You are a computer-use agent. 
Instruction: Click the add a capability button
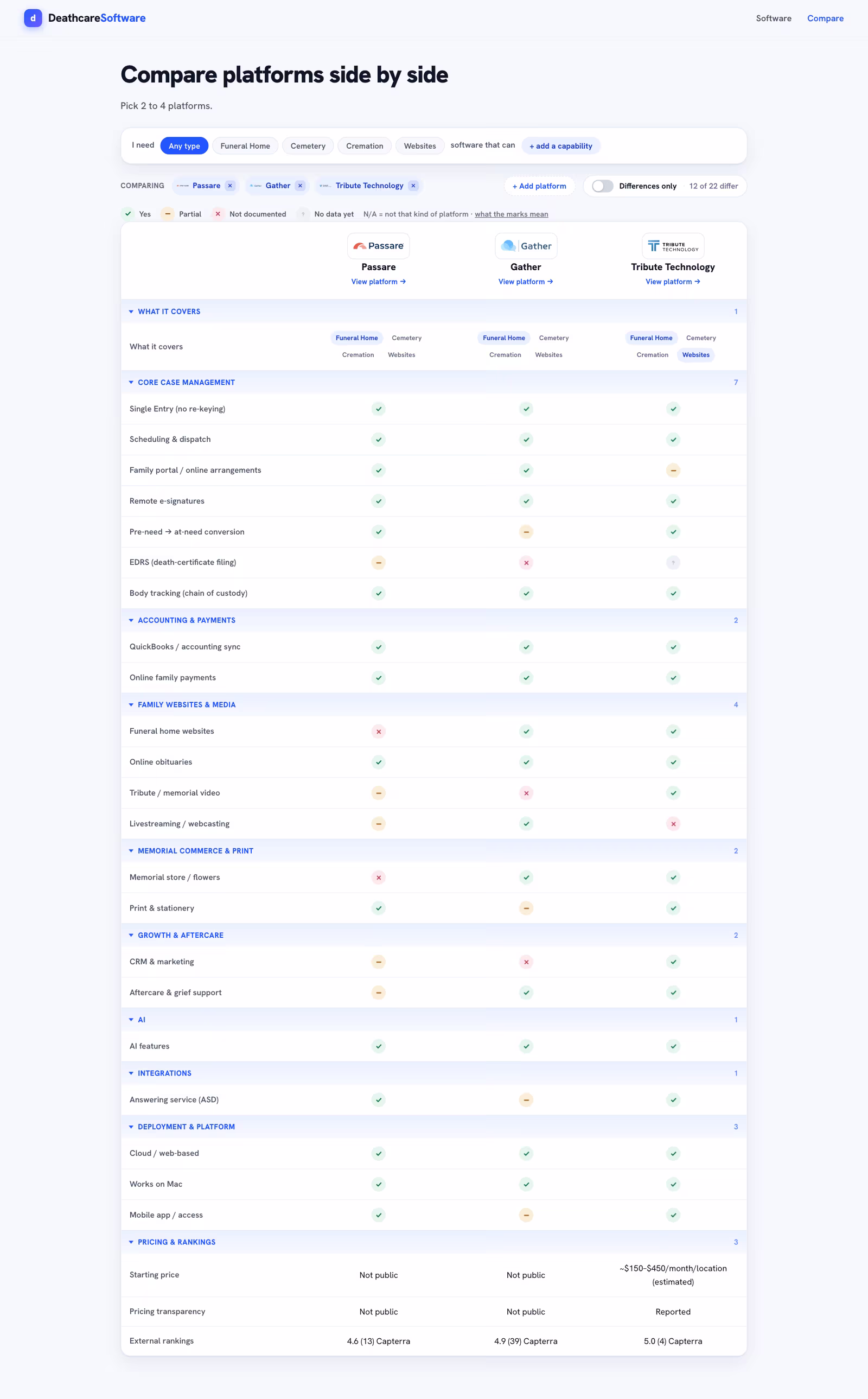561,146
